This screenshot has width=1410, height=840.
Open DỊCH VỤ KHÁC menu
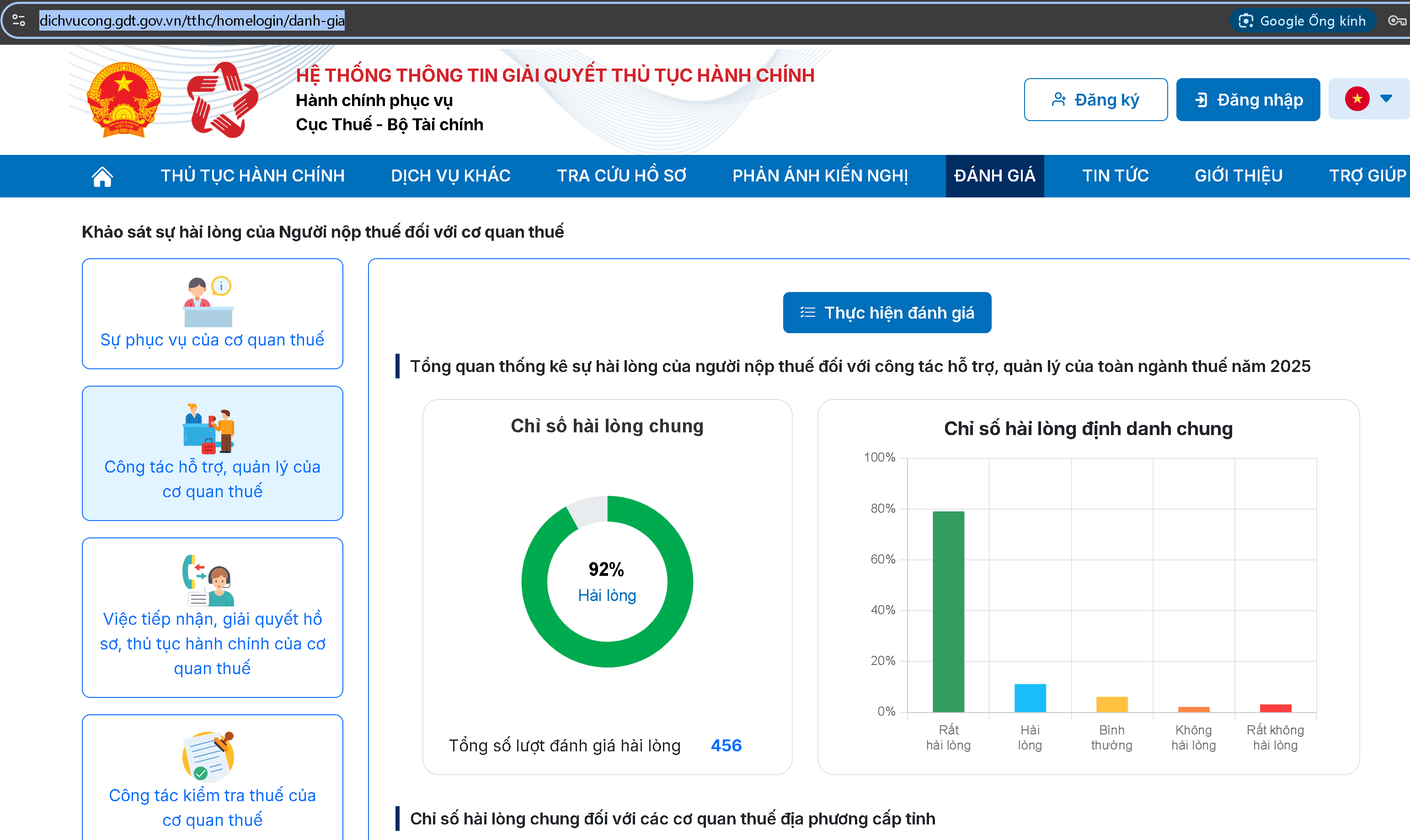(x=451, y=176)
